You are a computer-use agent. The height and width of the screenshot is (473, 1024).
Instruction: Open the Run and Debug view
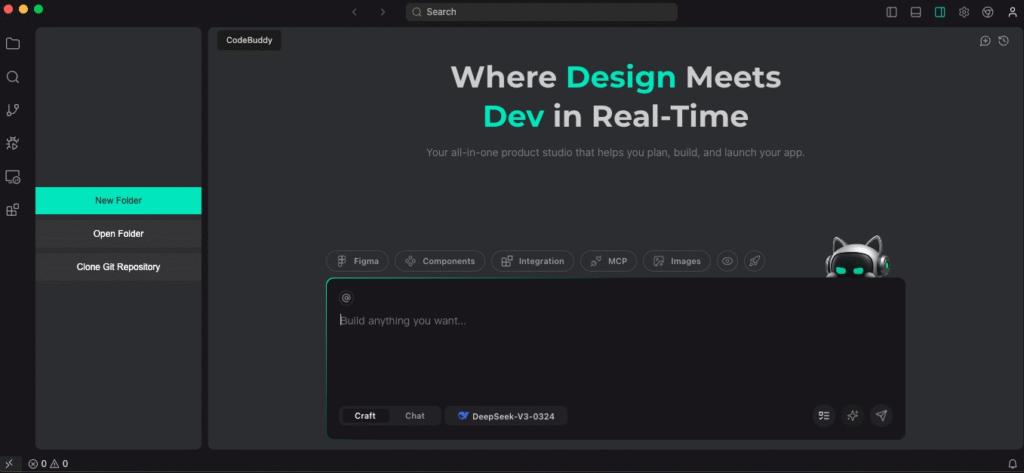coord(13,144)
